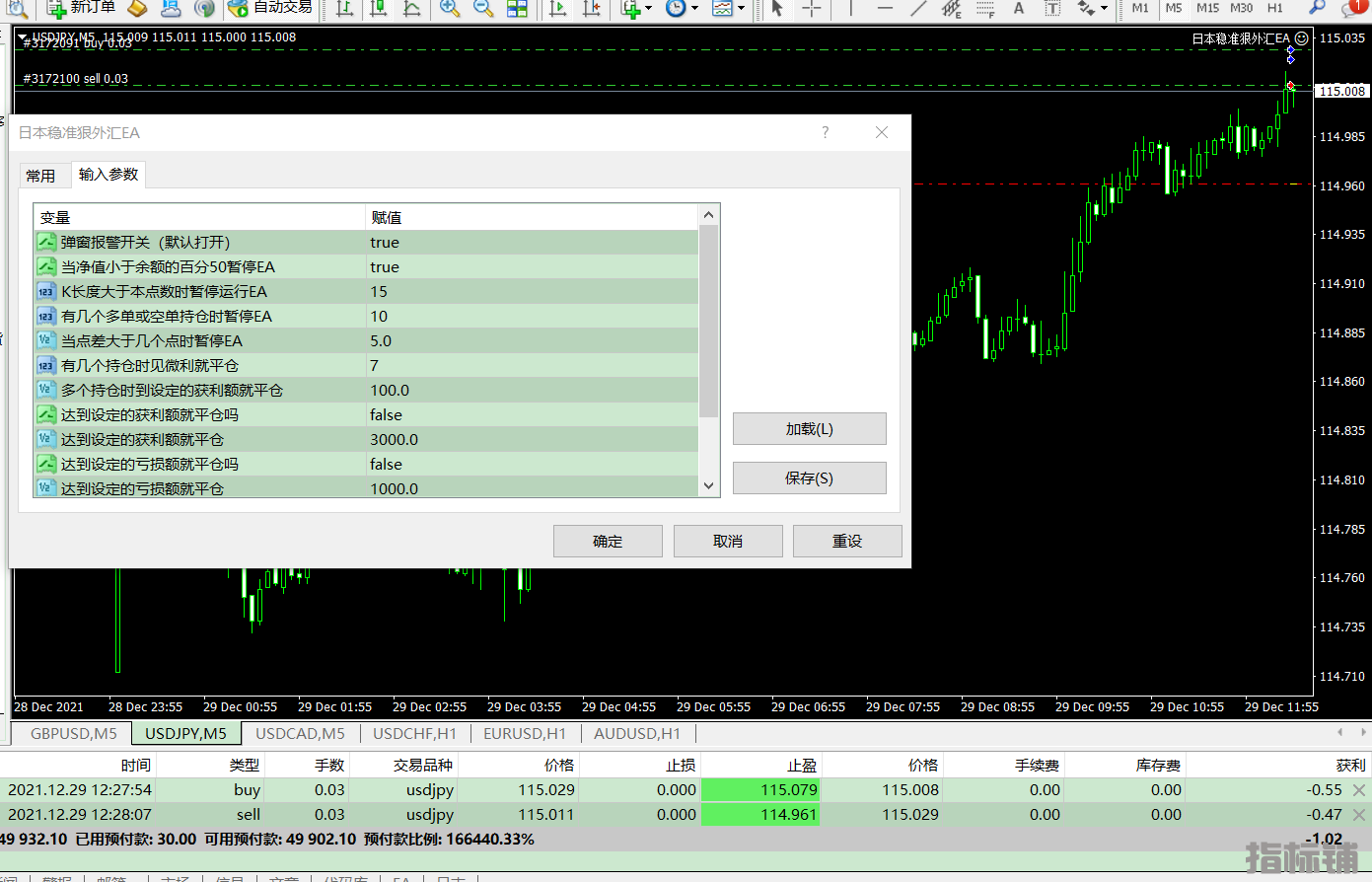Open the indicators list dropdown arrow
Screen dimensions: 1372x882
tap(648, 8)
